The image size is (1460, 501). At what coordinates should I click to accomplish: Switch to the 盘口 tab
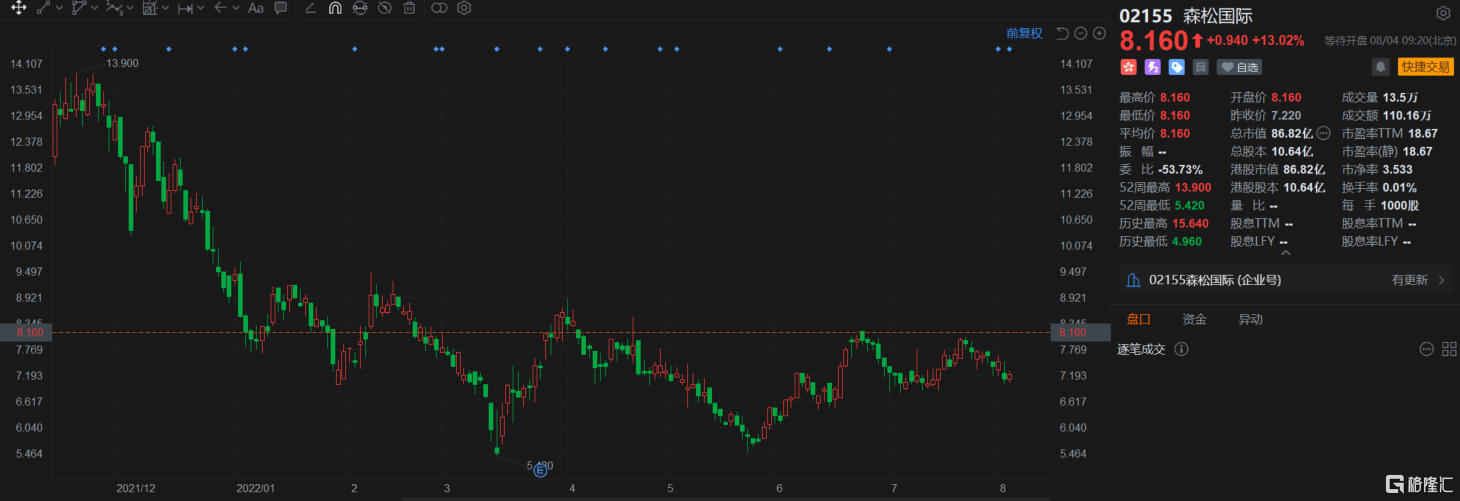tap(1139, 320)
